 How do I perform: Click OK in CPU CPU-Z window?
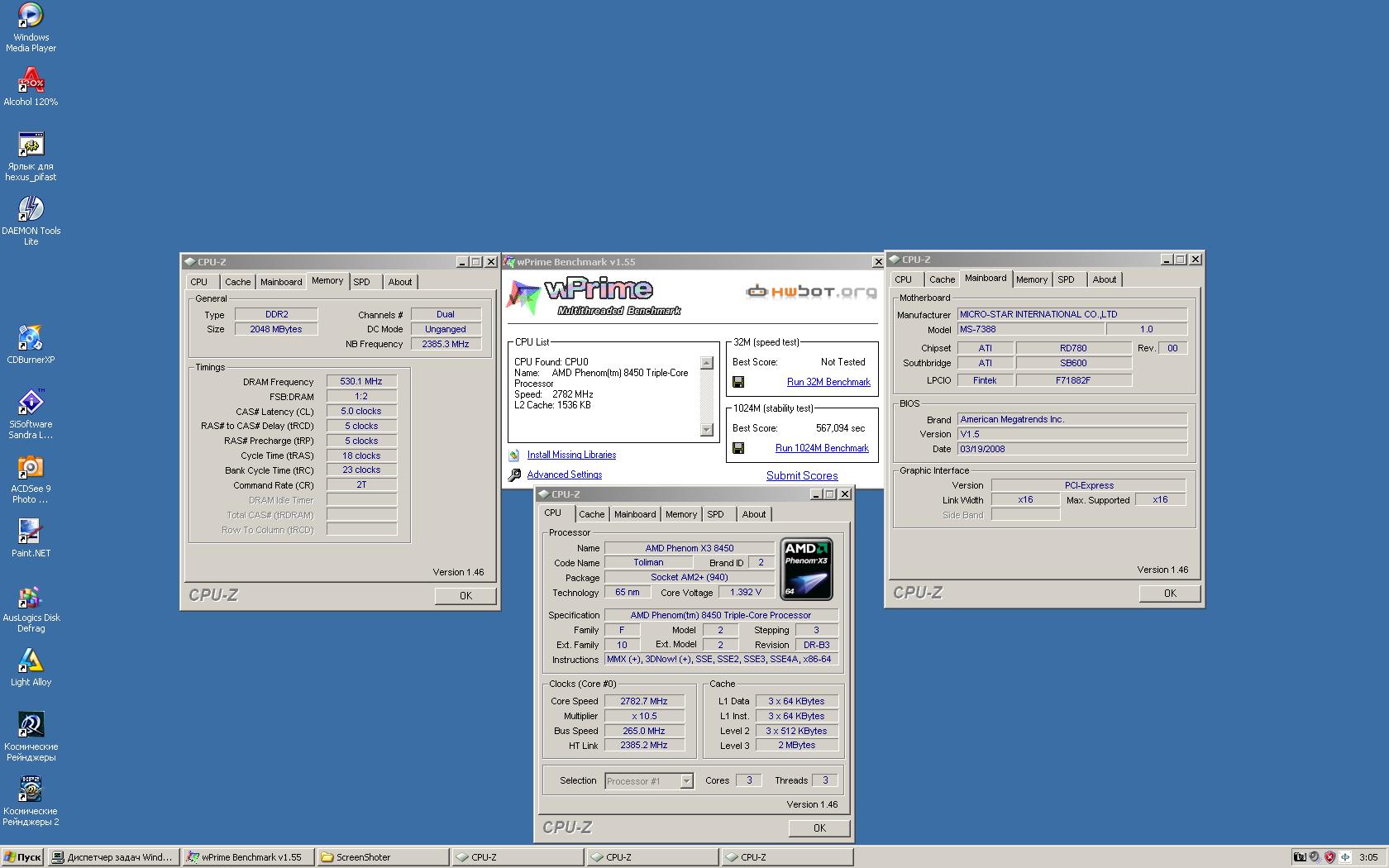pos(819,827)
